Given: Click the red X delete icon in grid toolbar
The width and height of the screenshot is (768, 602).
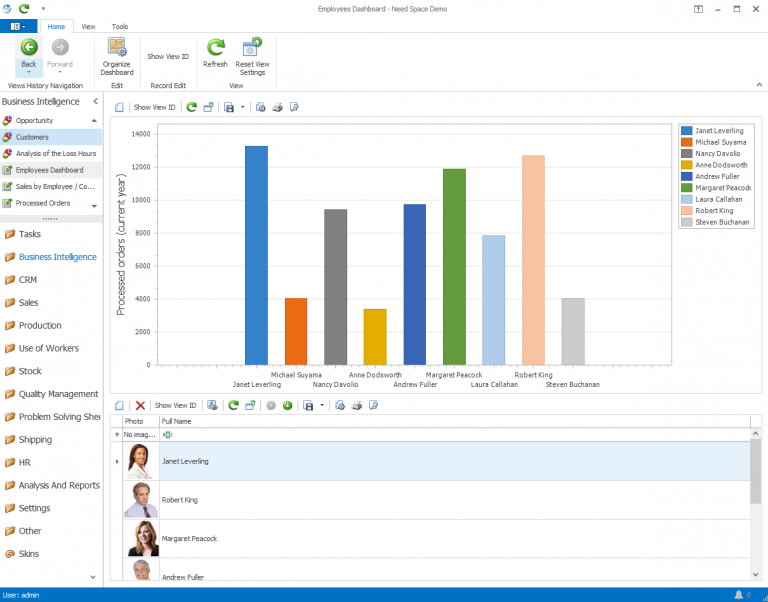Looking at the screenshot, I should 140,405.
